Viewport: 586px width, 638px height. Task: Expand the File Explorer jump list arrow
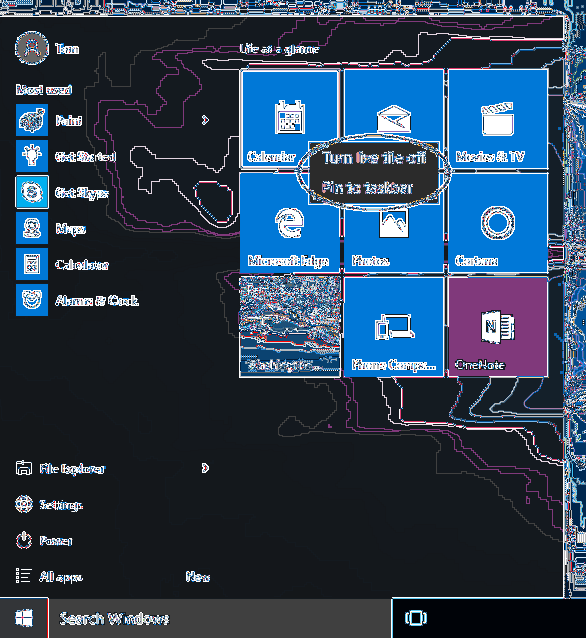pos(205,468)
